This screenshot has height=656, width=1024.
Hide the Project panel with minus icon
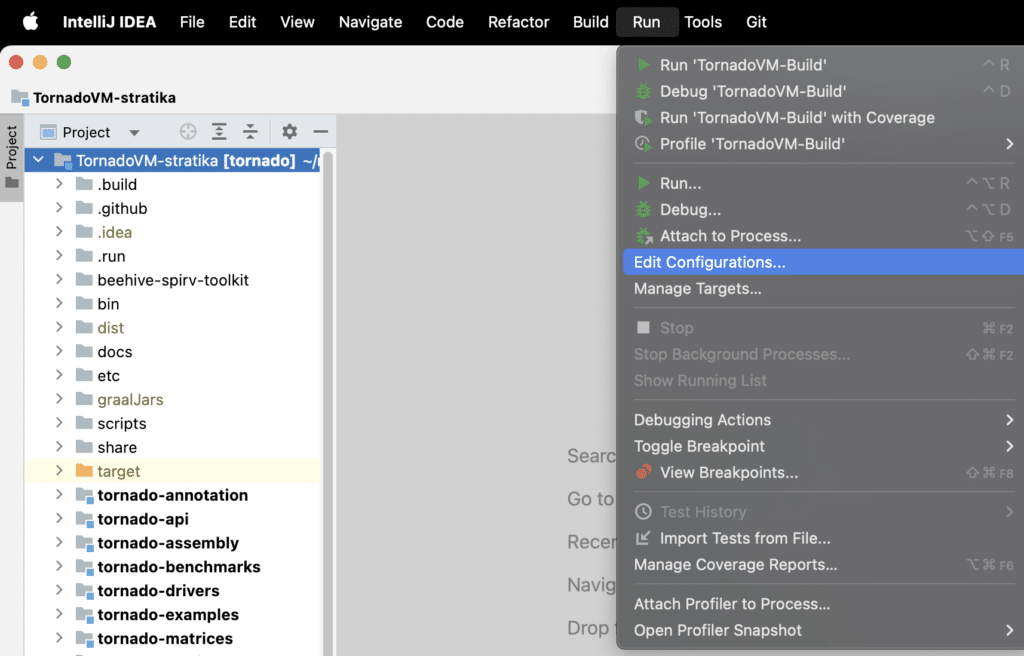click(x=320, y=132)
